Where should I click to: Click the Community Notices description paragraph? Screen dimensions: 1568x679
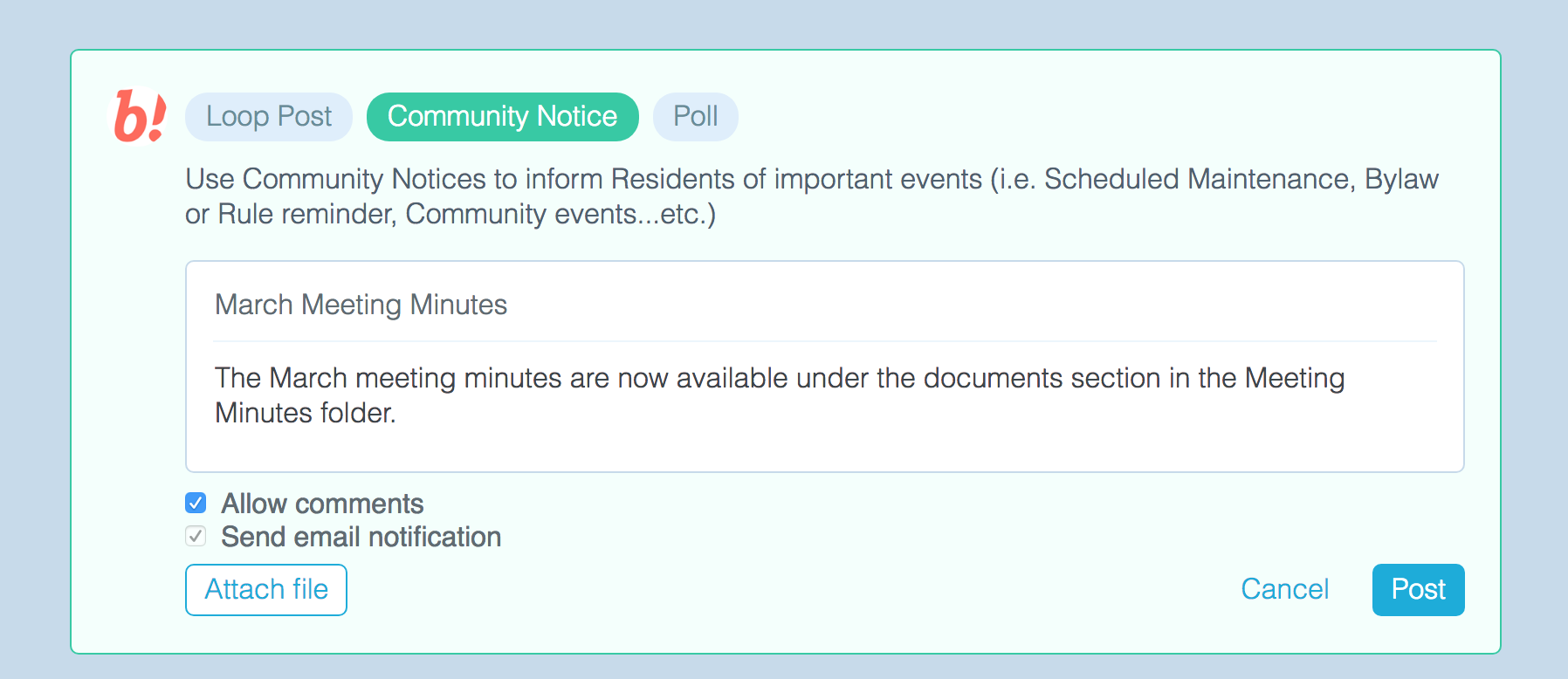click(810, 196)
